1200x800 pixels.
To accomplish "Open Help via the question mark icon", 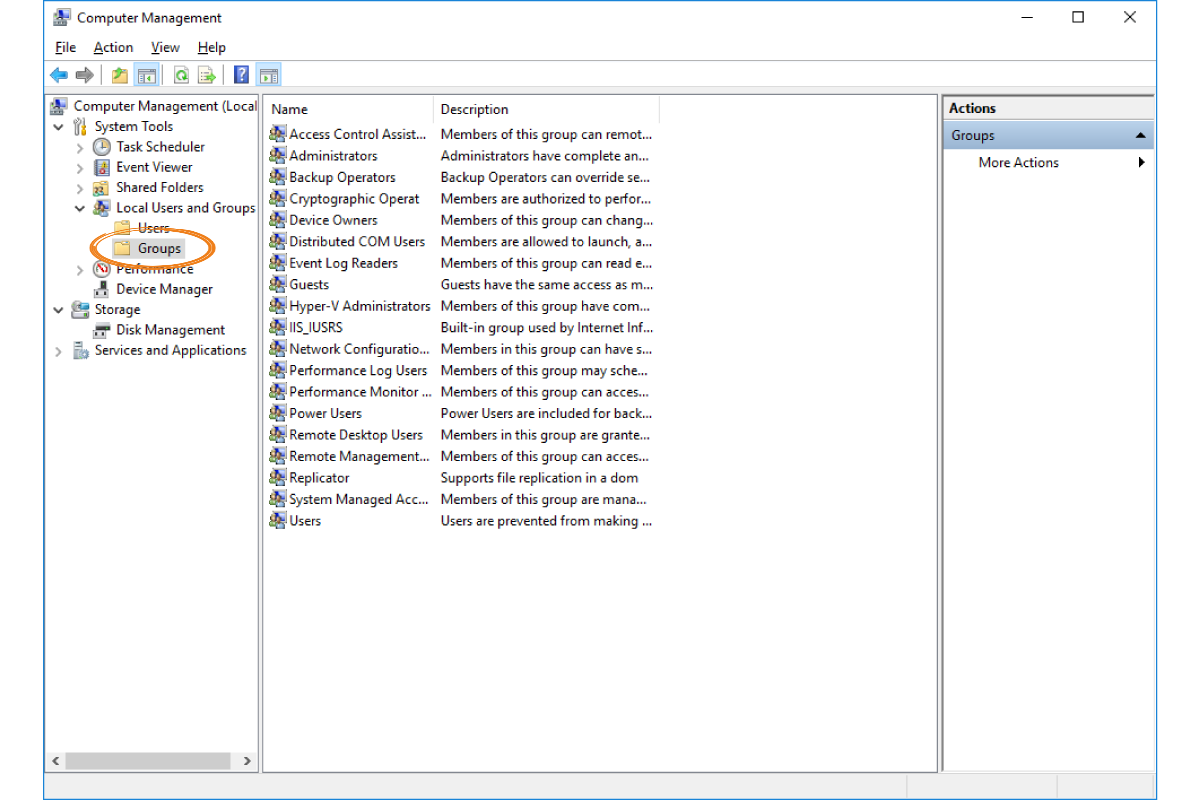I will pos(241,75).
